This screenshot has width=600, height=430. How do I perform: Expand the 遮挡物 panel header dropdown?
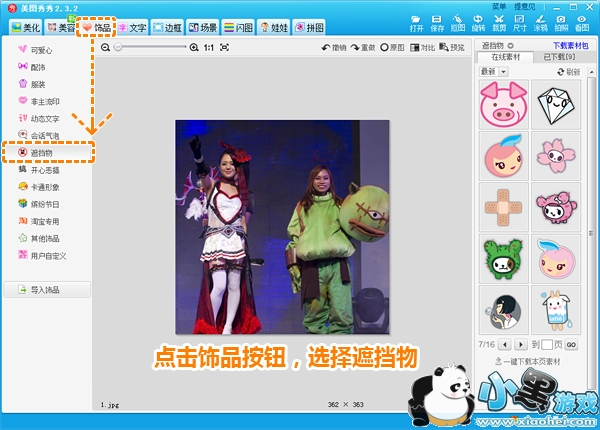[510, 46]
